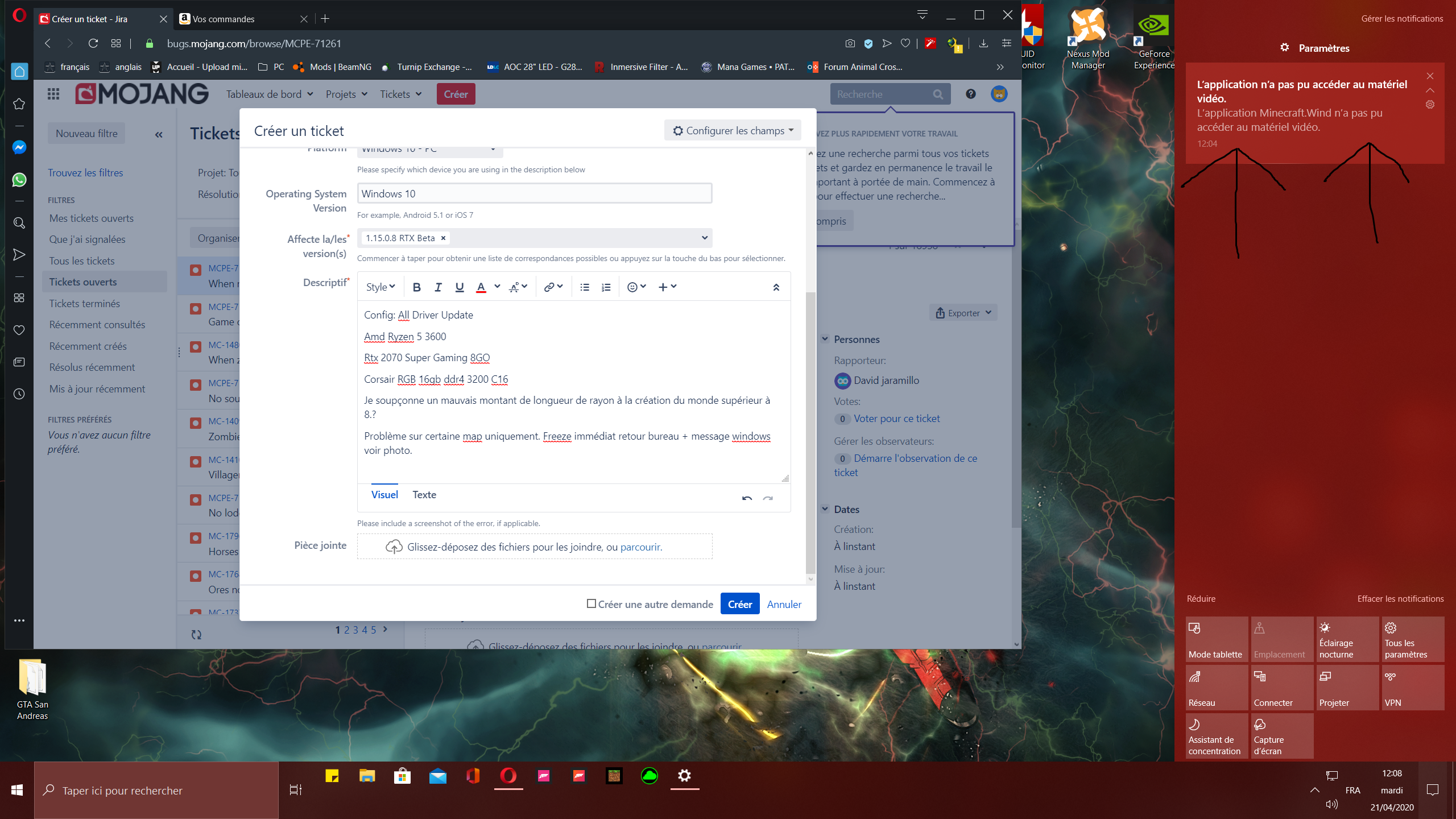Click the Operating System Version field

(x=534, y=193)
